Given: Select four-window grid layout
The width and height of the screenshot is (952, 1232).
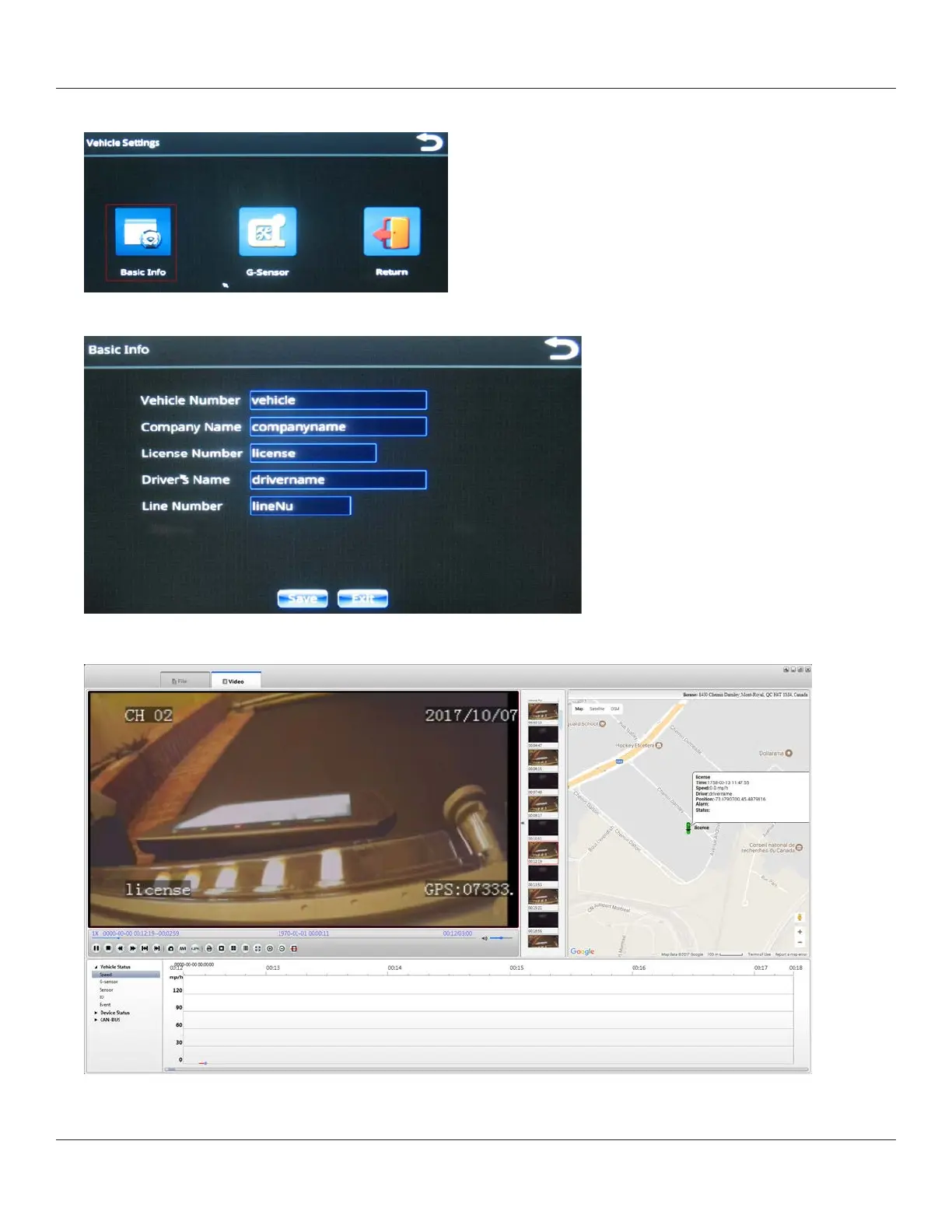Looking at the screenshot, I should pos(233,948).
